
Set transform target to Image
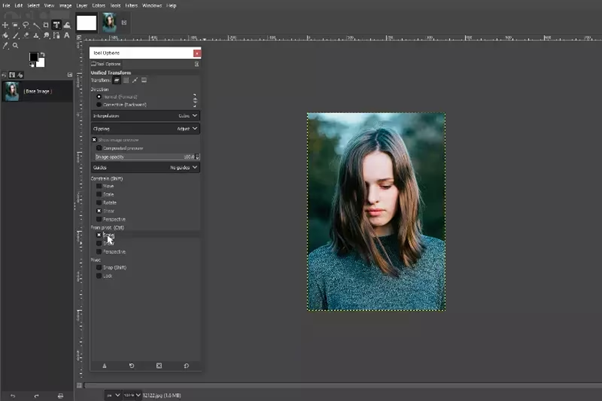144,80
